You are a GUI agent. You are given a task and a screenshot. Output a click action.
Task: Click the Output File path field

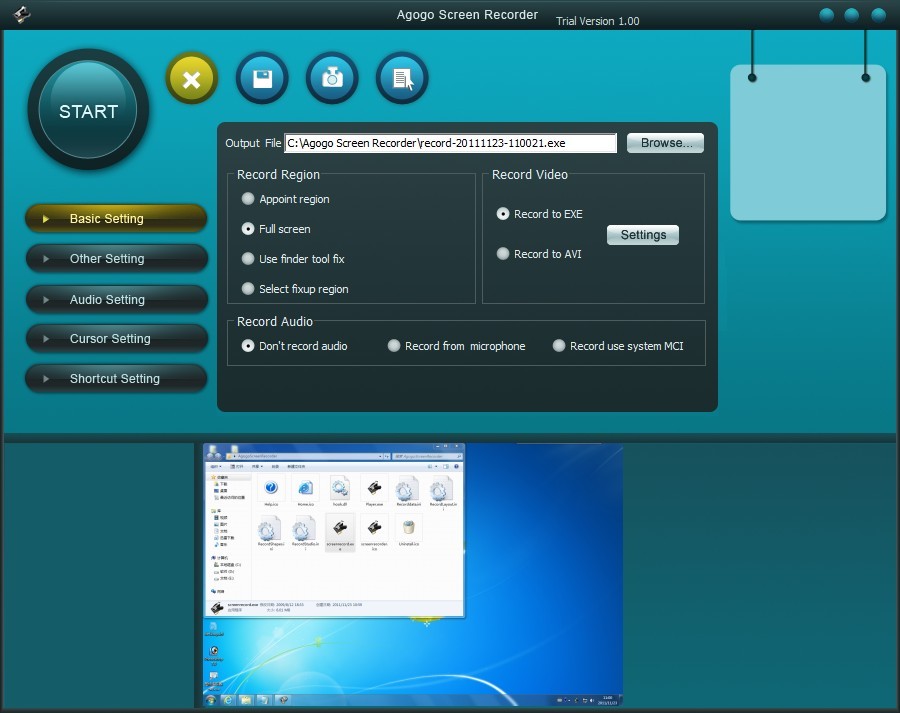(450, 143)
